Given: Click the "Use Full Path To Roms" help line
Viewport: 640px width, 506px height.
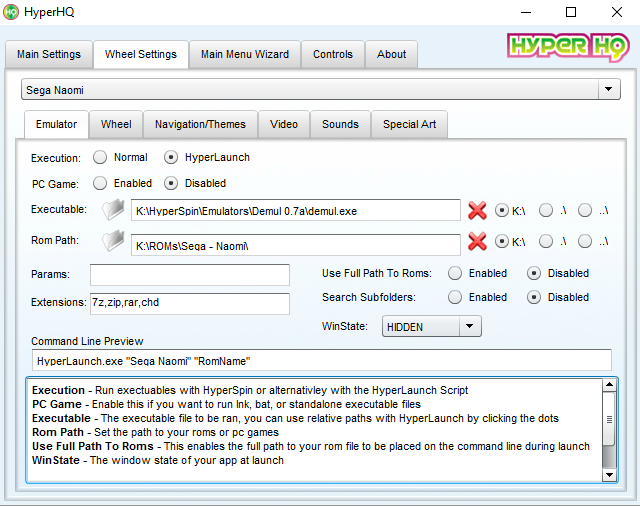Looking at the screenshot, I should [311, 446].
